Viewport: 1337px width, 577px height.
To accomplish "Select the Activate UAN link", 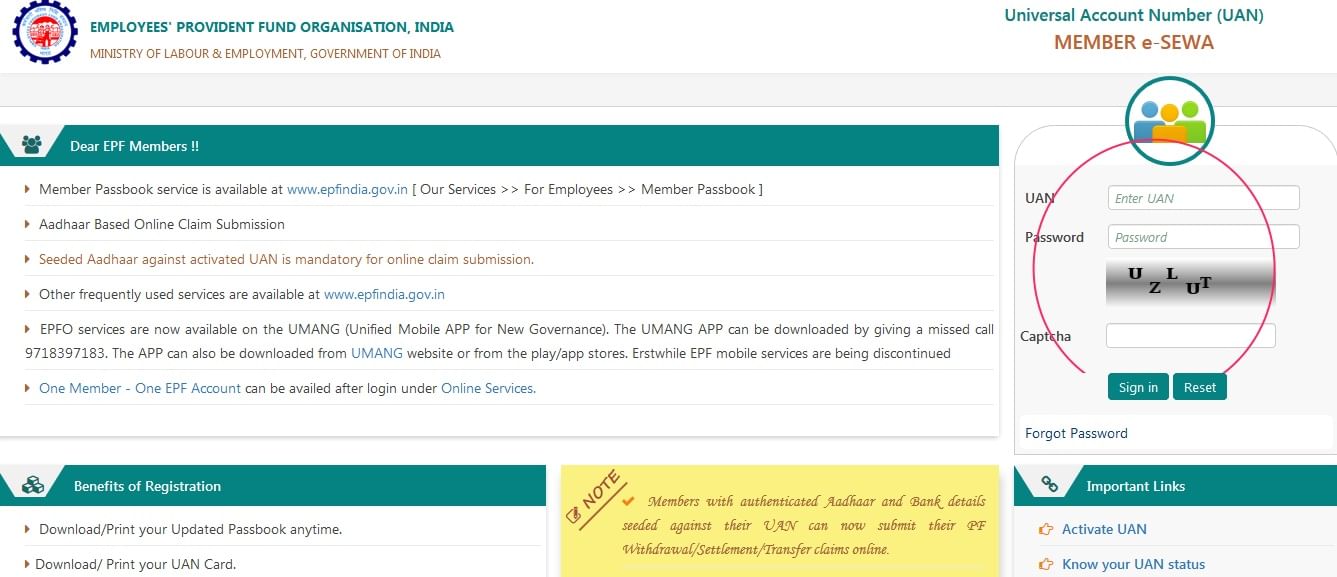I will click(x=1104, y=529).
